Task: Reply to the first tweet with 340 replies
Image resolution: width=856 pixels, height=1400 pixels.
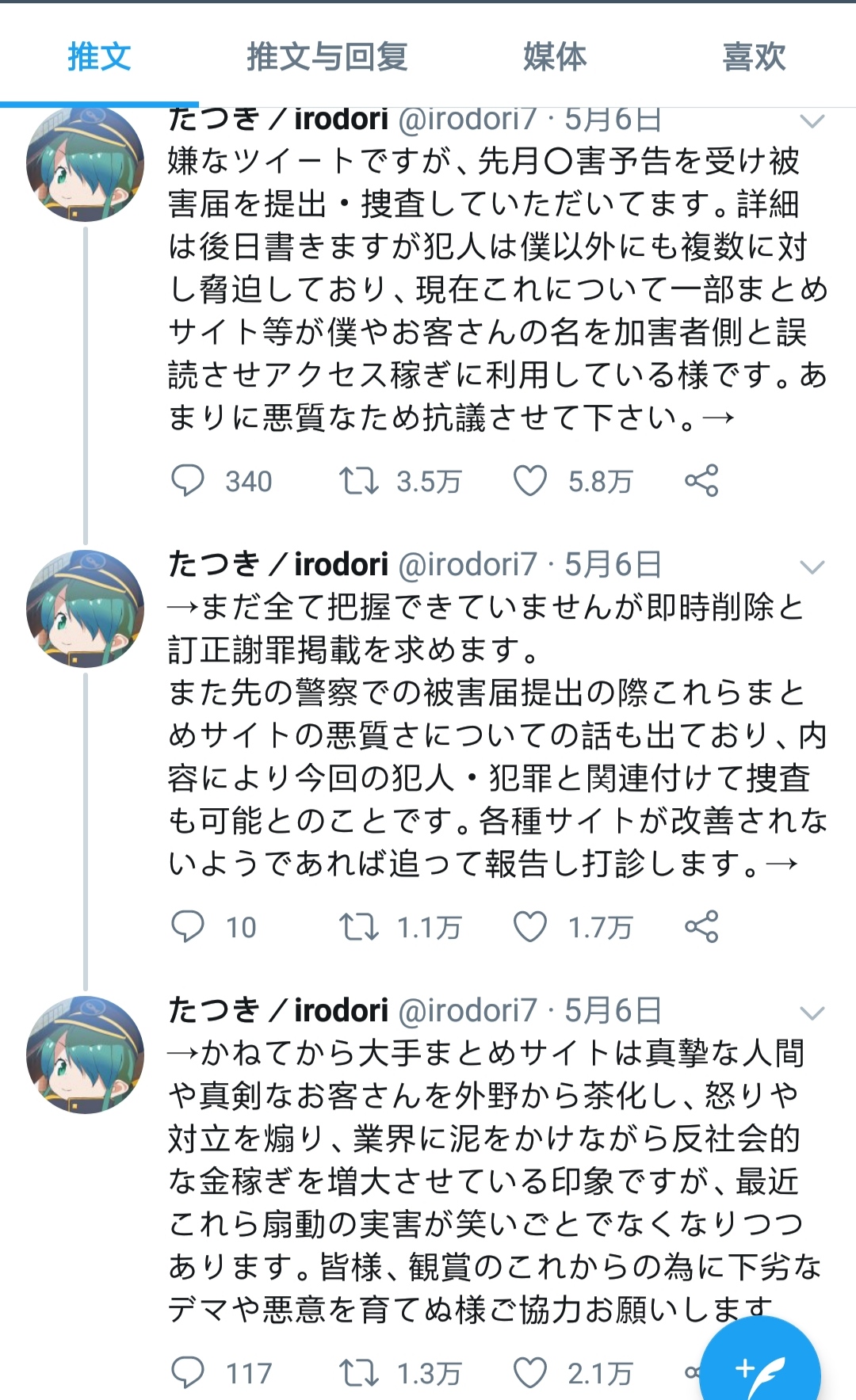Action: [188, 481]
